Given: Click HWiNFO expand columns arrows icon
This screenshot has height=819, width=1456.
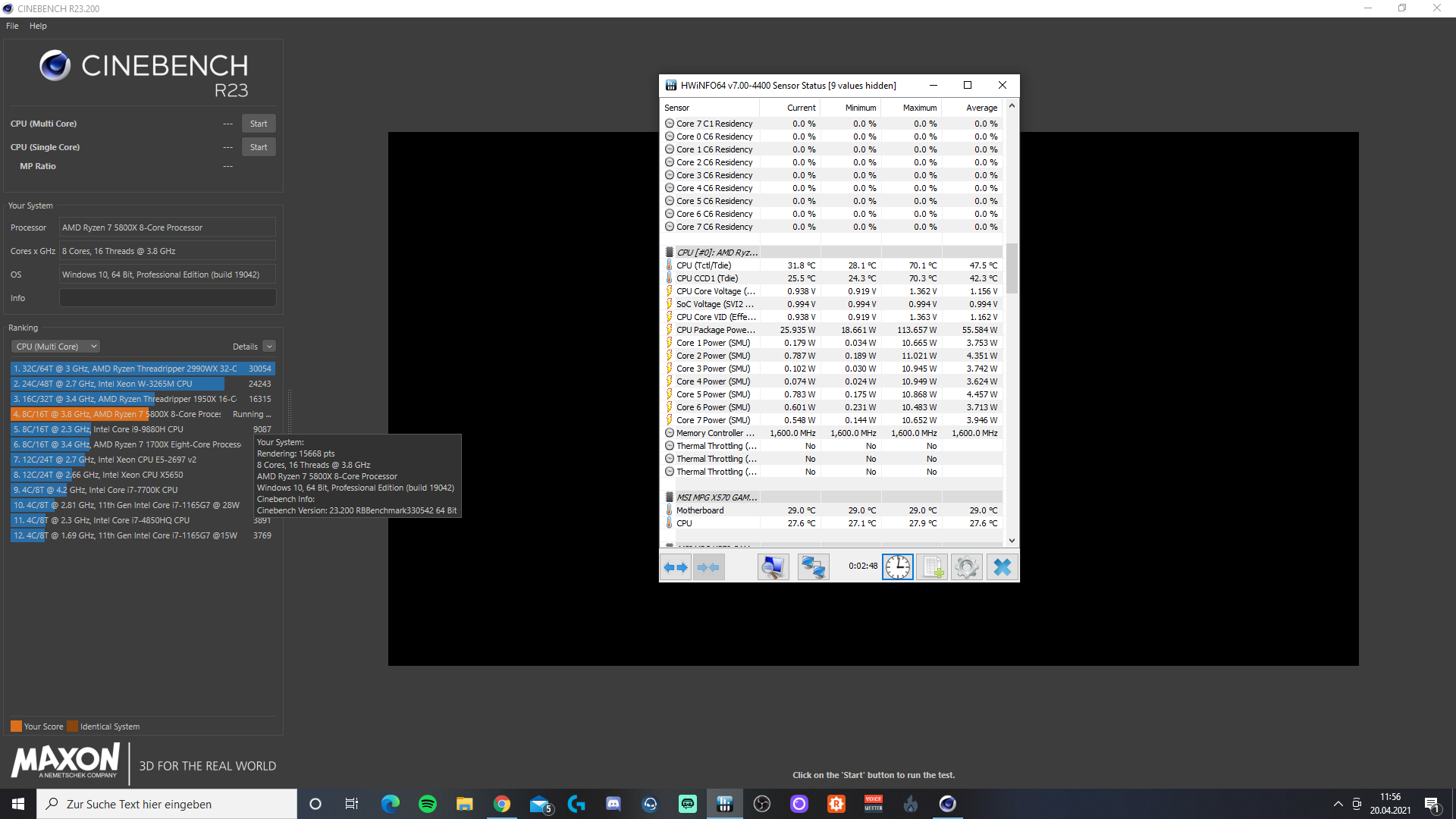Looking at the screenshot, I should (x=675, y=567).
